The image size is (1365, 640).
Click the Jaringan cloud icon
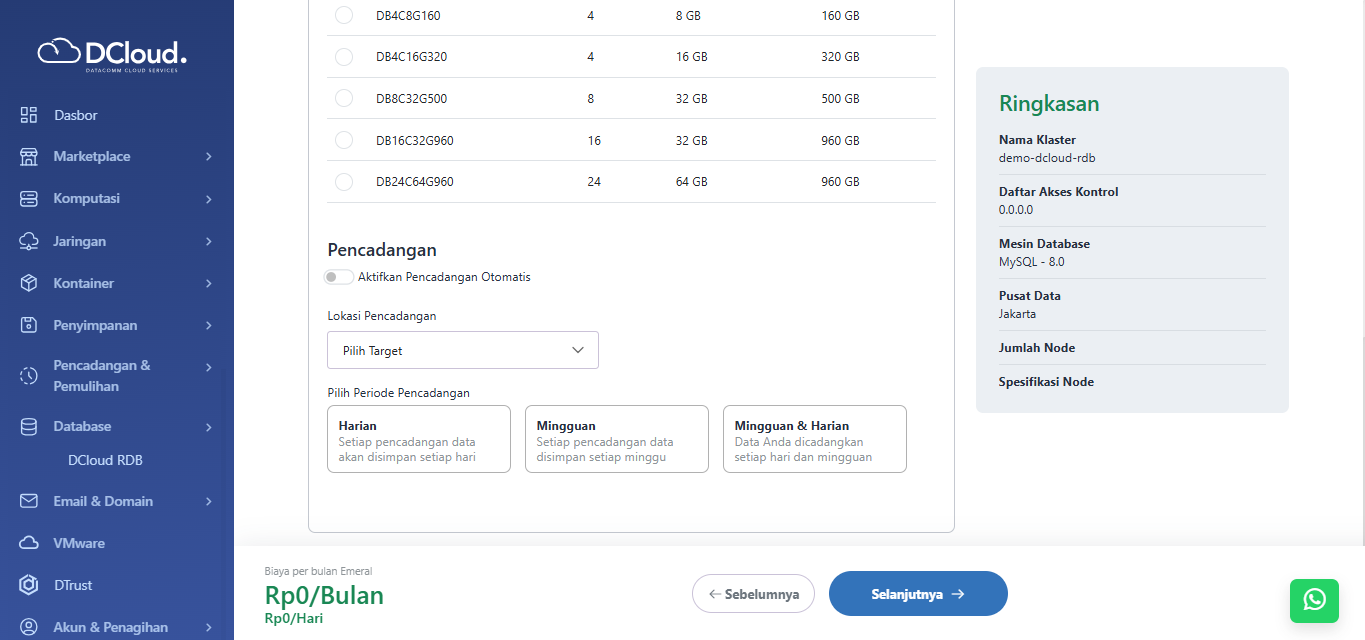click(29, 241)
